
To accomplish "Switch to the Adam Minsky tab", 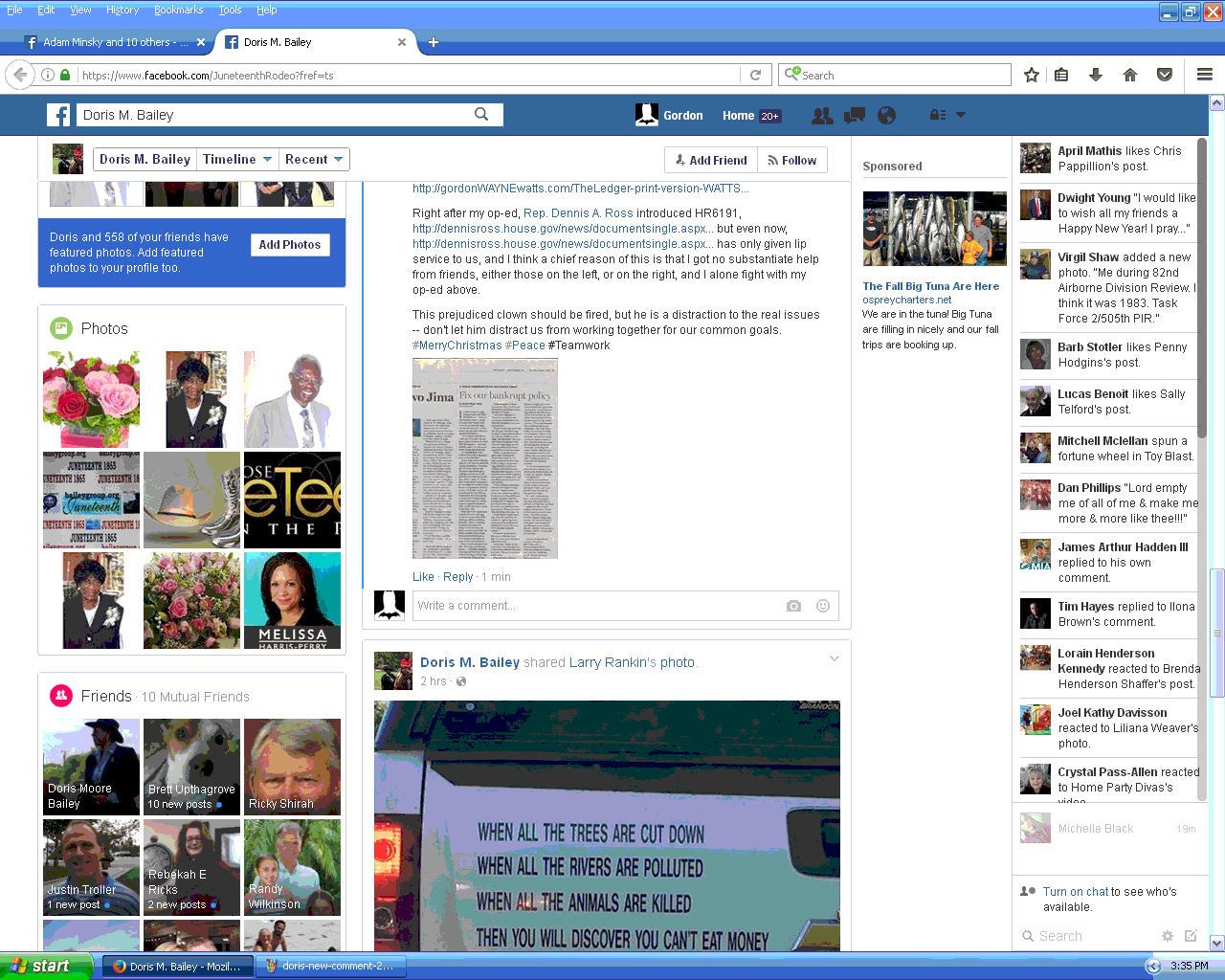I will tap(113, 42).
